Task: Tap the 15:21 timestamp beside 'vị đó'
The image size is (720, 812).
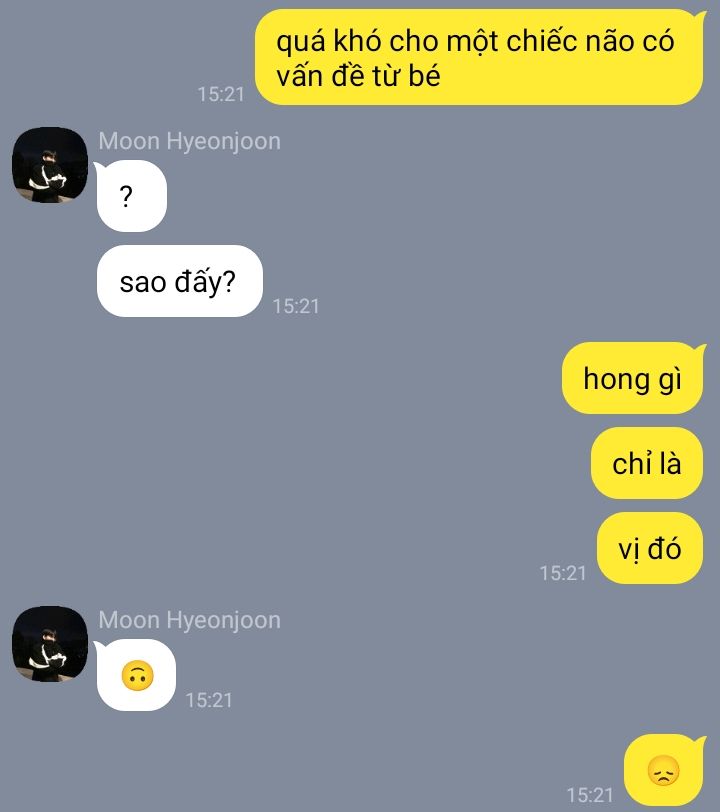Action: (x=563, y=573)
